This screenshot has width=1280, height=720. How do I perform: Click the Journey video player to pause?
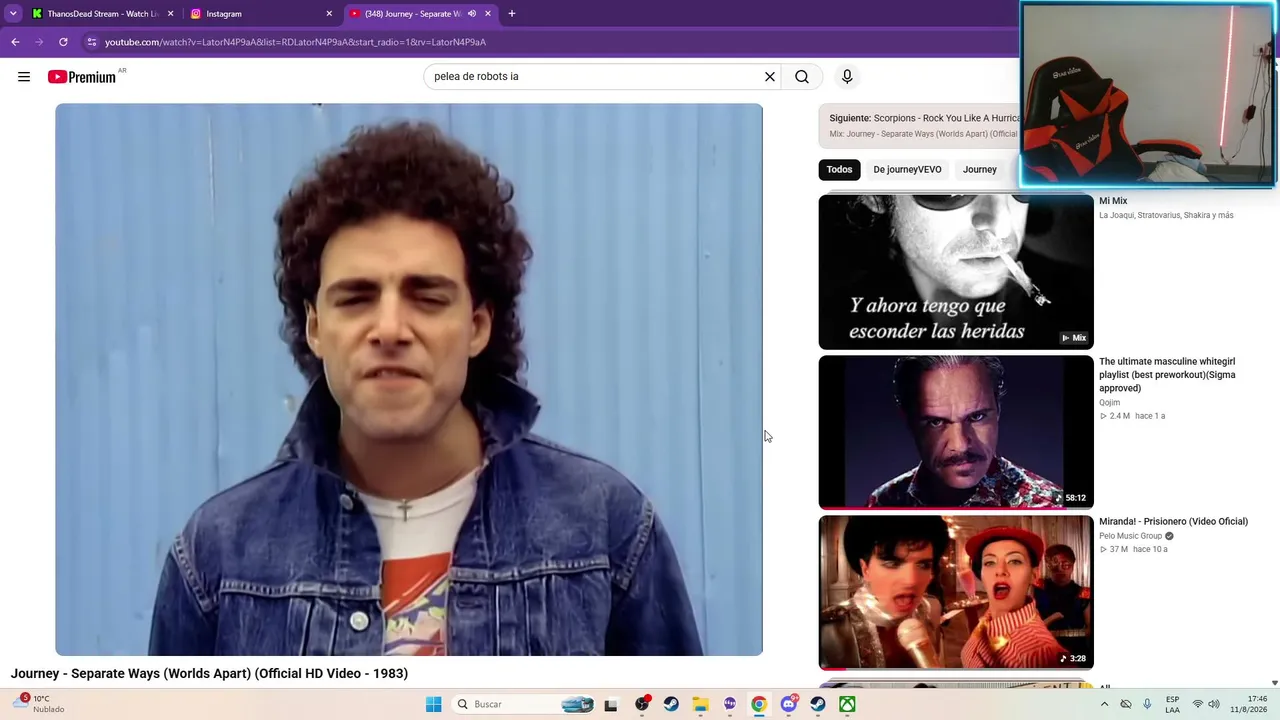click(409, 380)
